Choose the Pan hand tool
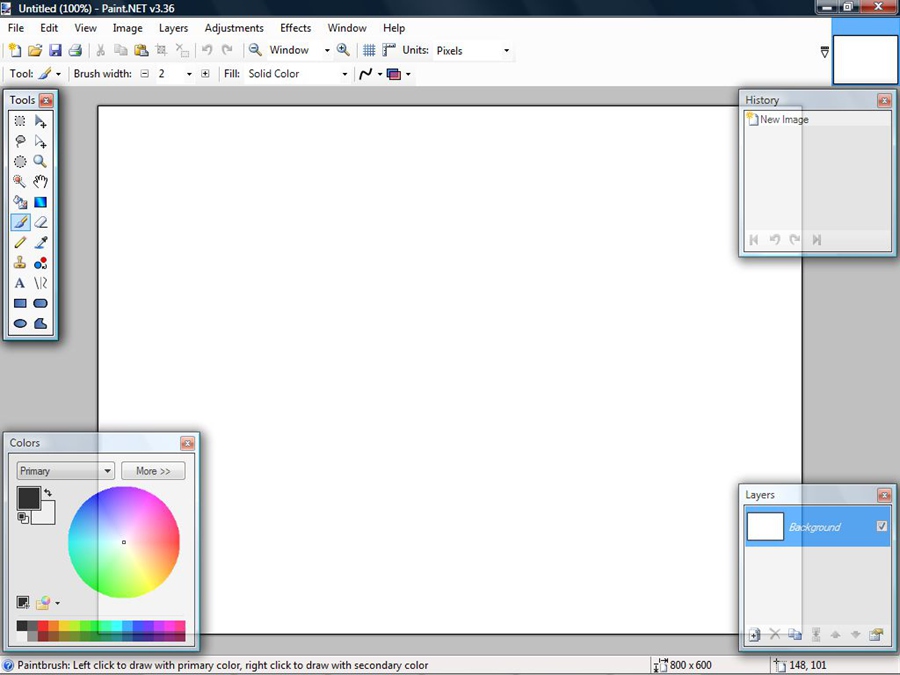The height and width of the screenshot is (675, 900). pos(41,182)
